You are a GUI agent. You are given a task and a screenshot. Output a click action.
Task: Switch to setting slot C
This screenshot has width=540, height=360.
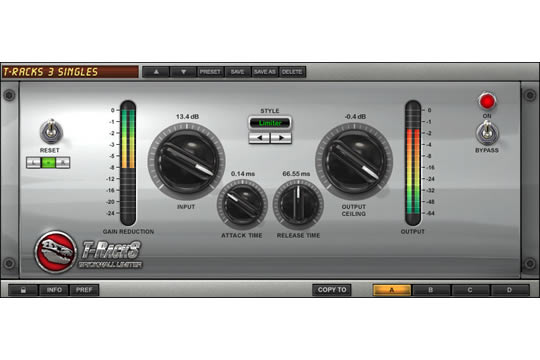[470, 290]
